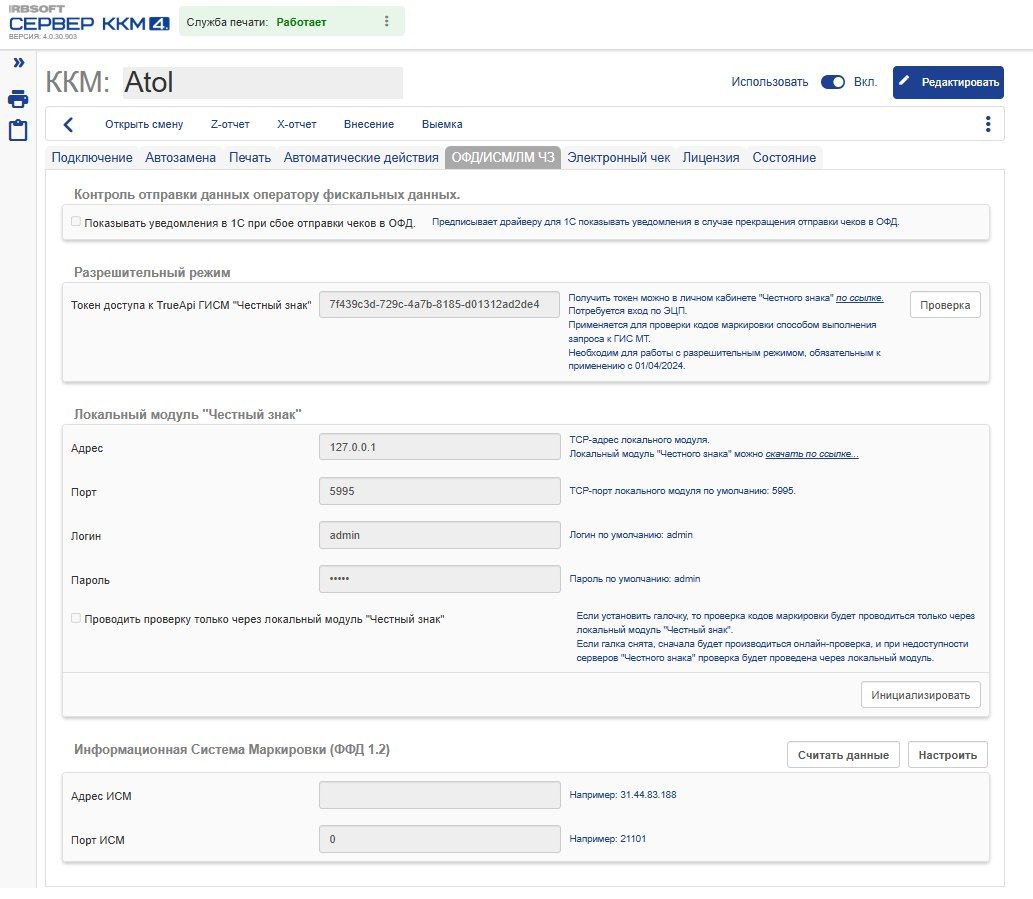The width and height of the screenshot is (1033, 899).
Task: Open the clipboard sidebar icon
Action: pyautogui.click(x=18, y=130)
